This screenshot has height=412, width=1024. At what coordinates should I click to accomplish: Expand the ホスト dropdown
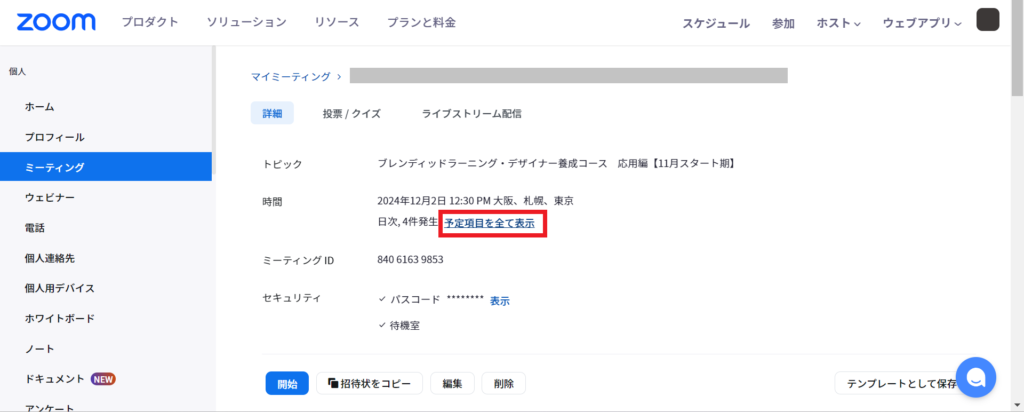838,23
